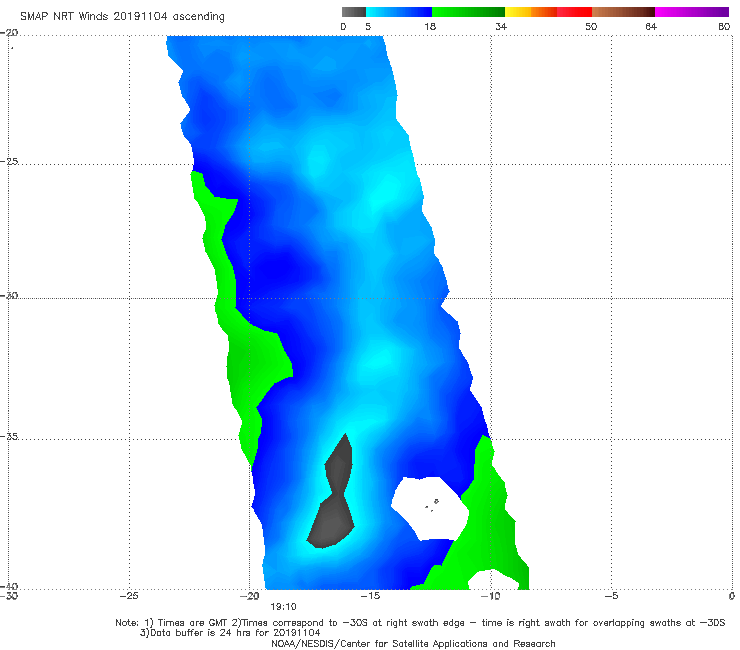740x650 pixels.
Task: Click the gray 0-5 color bar segment
Action: [x=353, y=12]
